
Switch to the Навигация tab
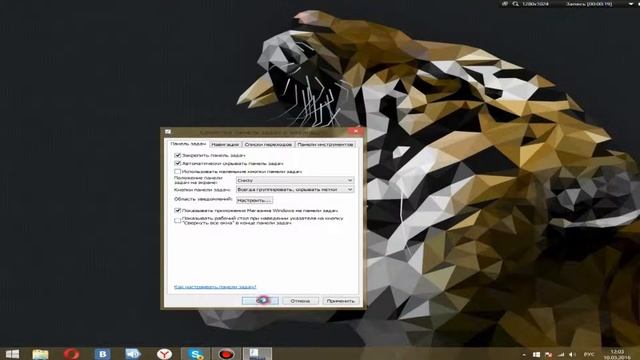[x=225, y=144]
